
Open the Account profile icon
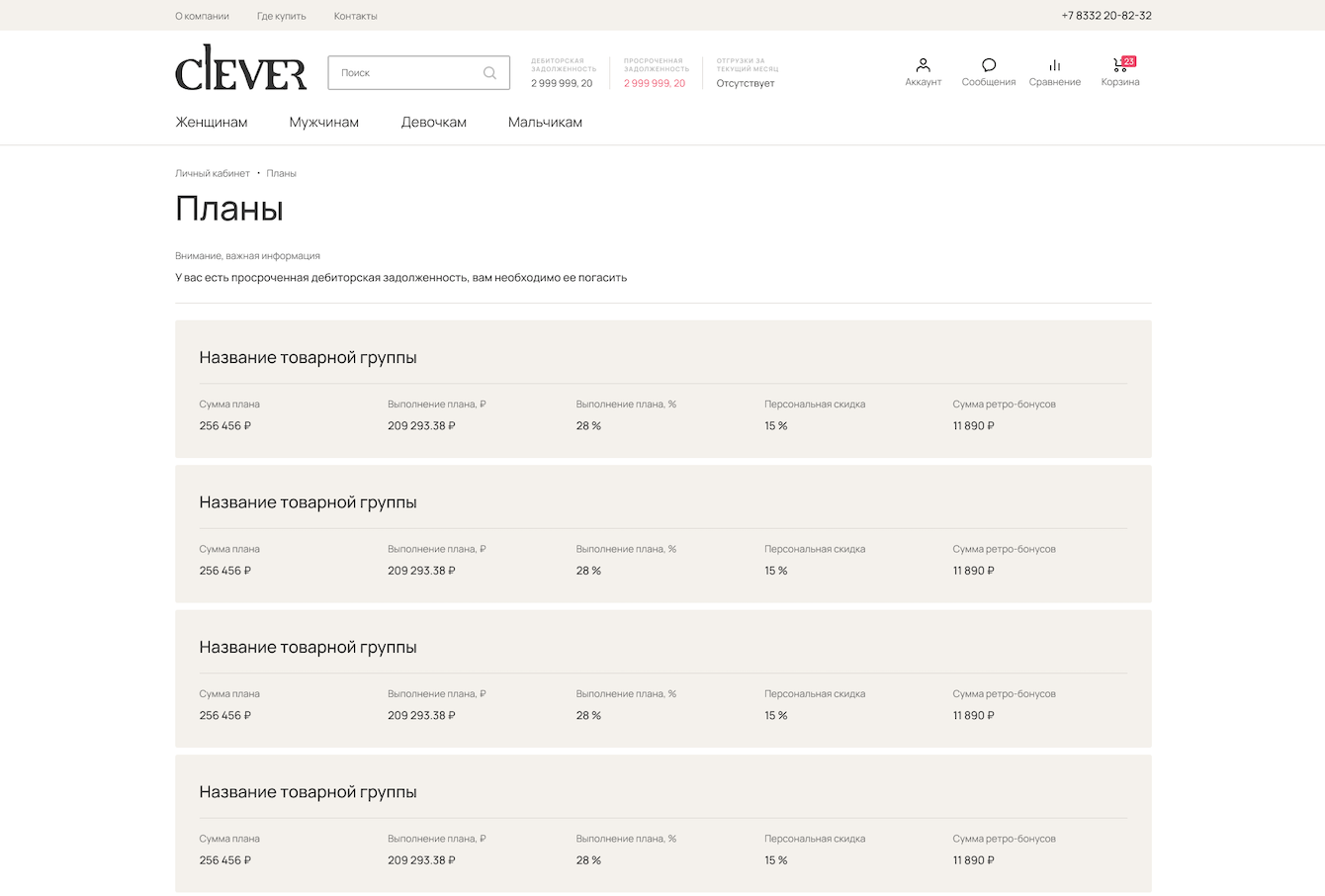click(x=923, y=65)
